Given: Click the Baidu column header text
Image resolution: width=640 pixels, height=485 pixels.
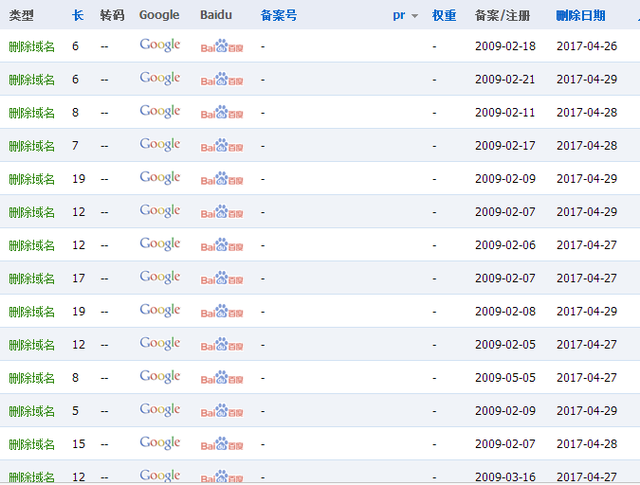Looking at the screenshot, I should tap(216, 15).
